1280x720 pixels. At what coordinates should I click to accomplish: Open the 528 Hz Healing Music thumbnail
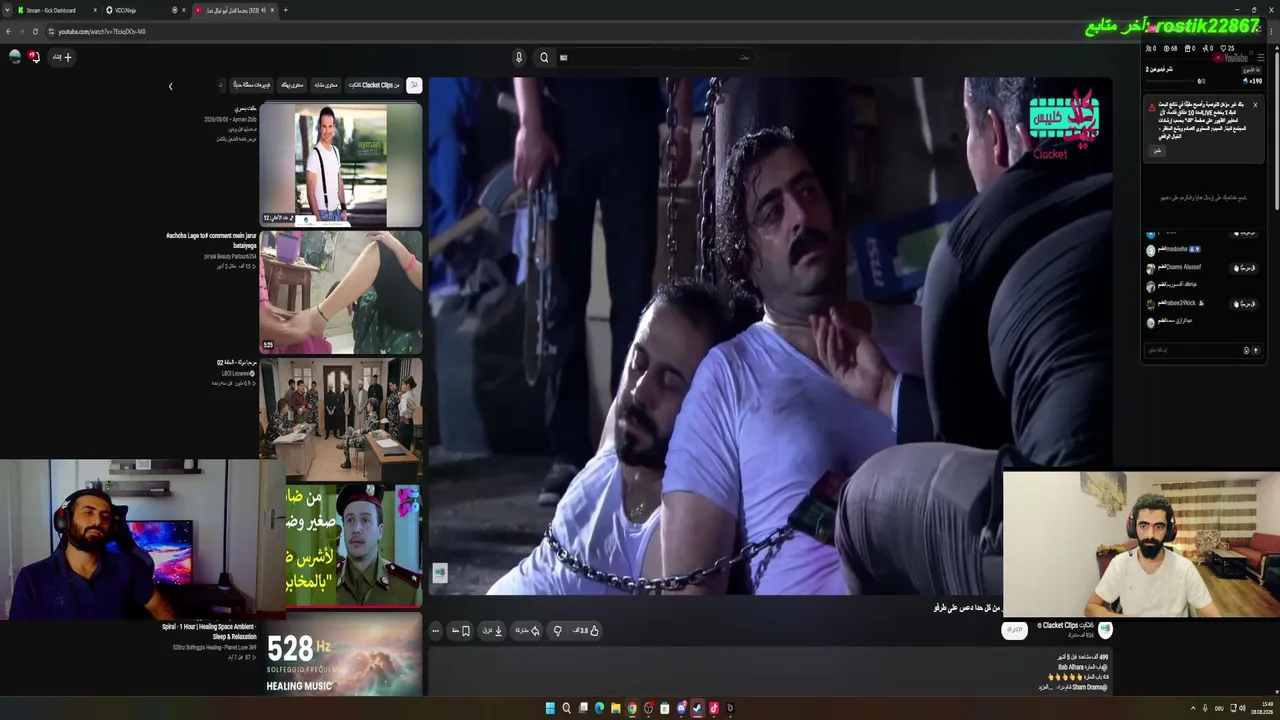[341, 654]
